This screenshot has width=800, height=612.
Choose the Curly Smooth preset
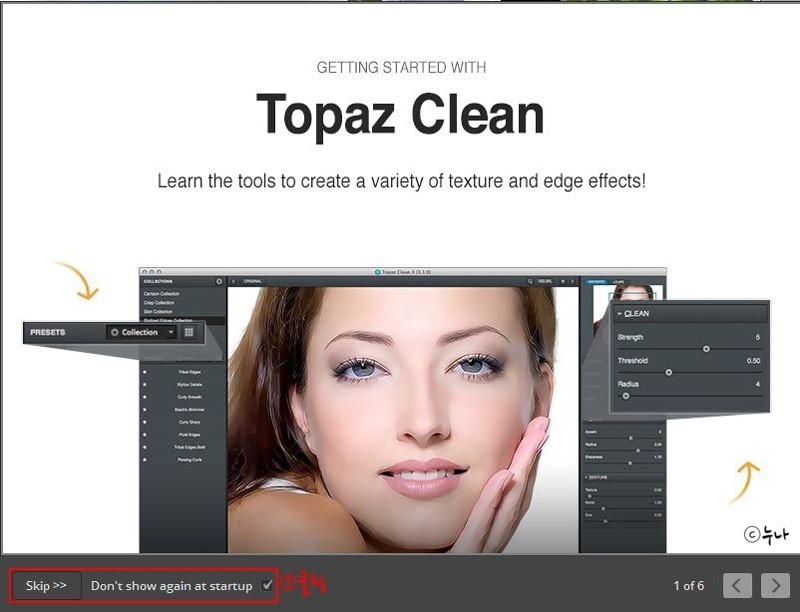pos(189,397)
